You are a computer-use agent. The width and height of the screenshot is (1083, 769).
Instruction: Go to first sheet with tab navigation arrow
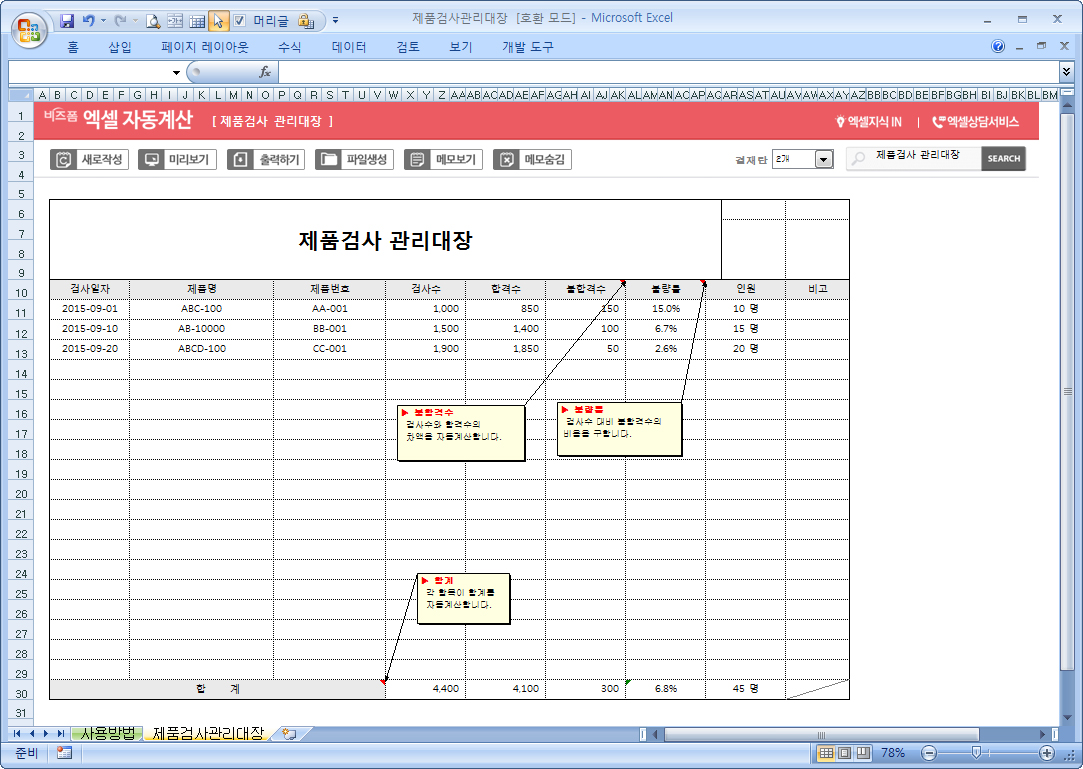tap(17, 734)
